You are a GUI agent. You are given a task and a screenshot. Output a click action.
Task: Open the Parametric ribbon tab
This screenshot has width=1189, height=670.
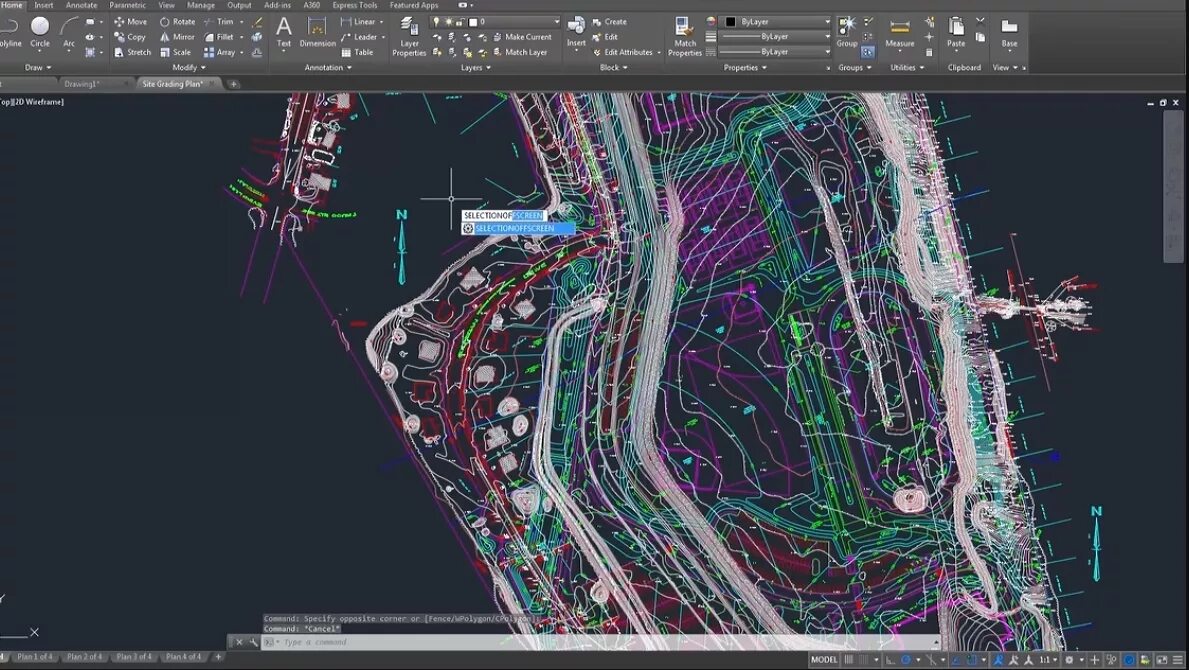click(127, 5)
